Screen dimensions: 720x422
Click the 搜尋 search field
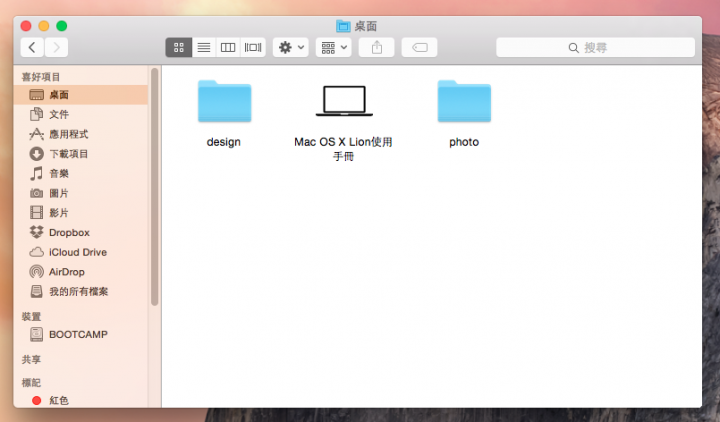[x=596, y=47]
